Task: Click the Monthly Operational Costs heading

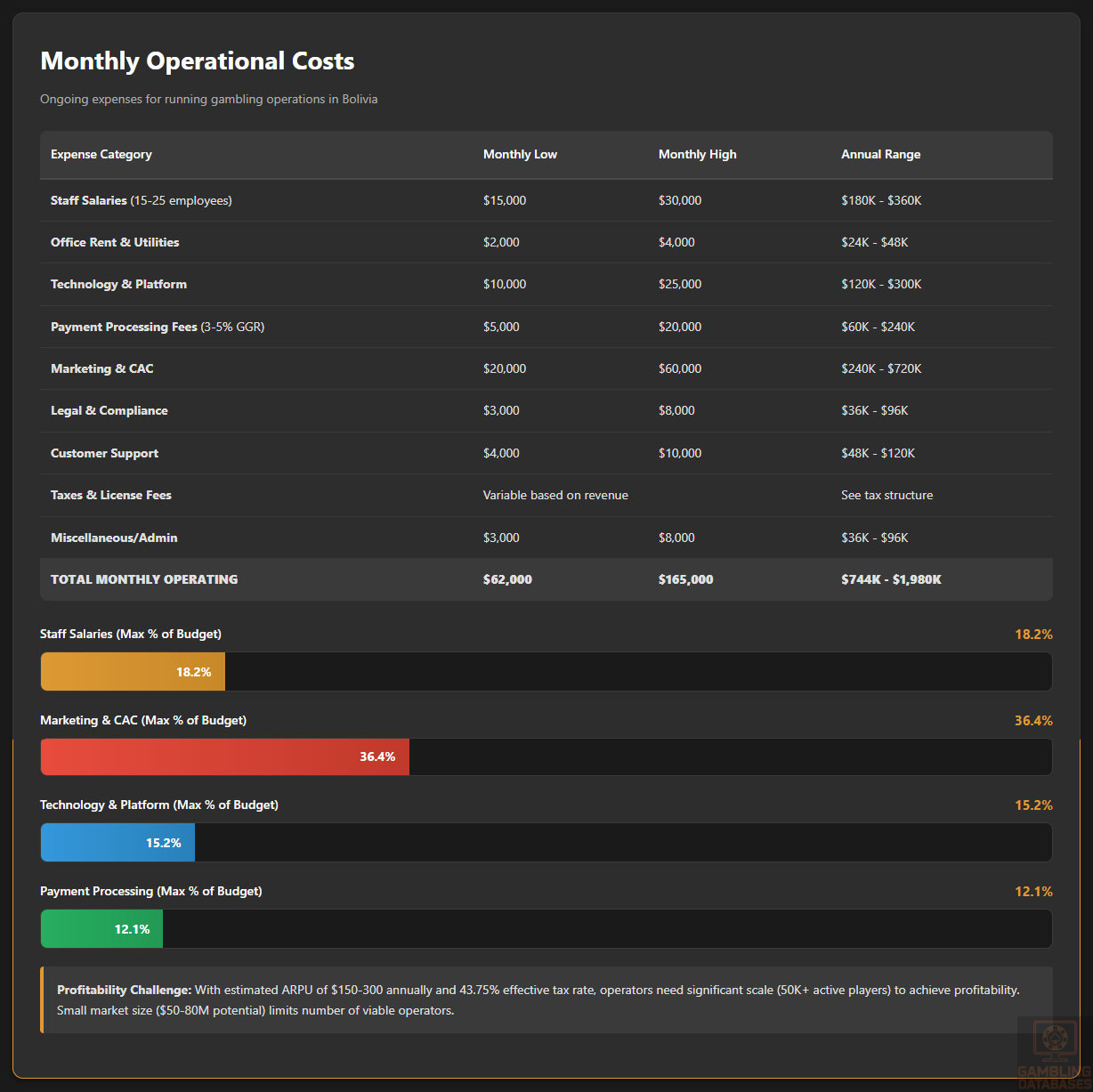Action: coord(197,61)
